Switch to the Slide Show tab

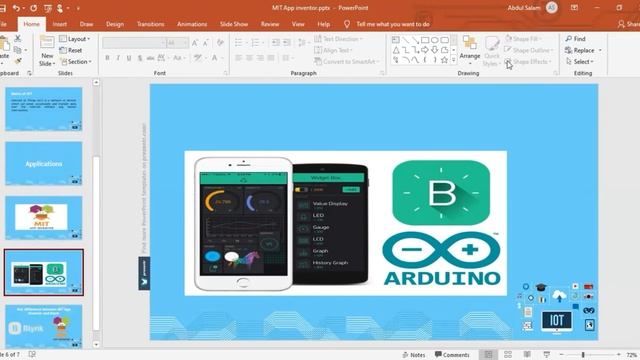(234, 24)
